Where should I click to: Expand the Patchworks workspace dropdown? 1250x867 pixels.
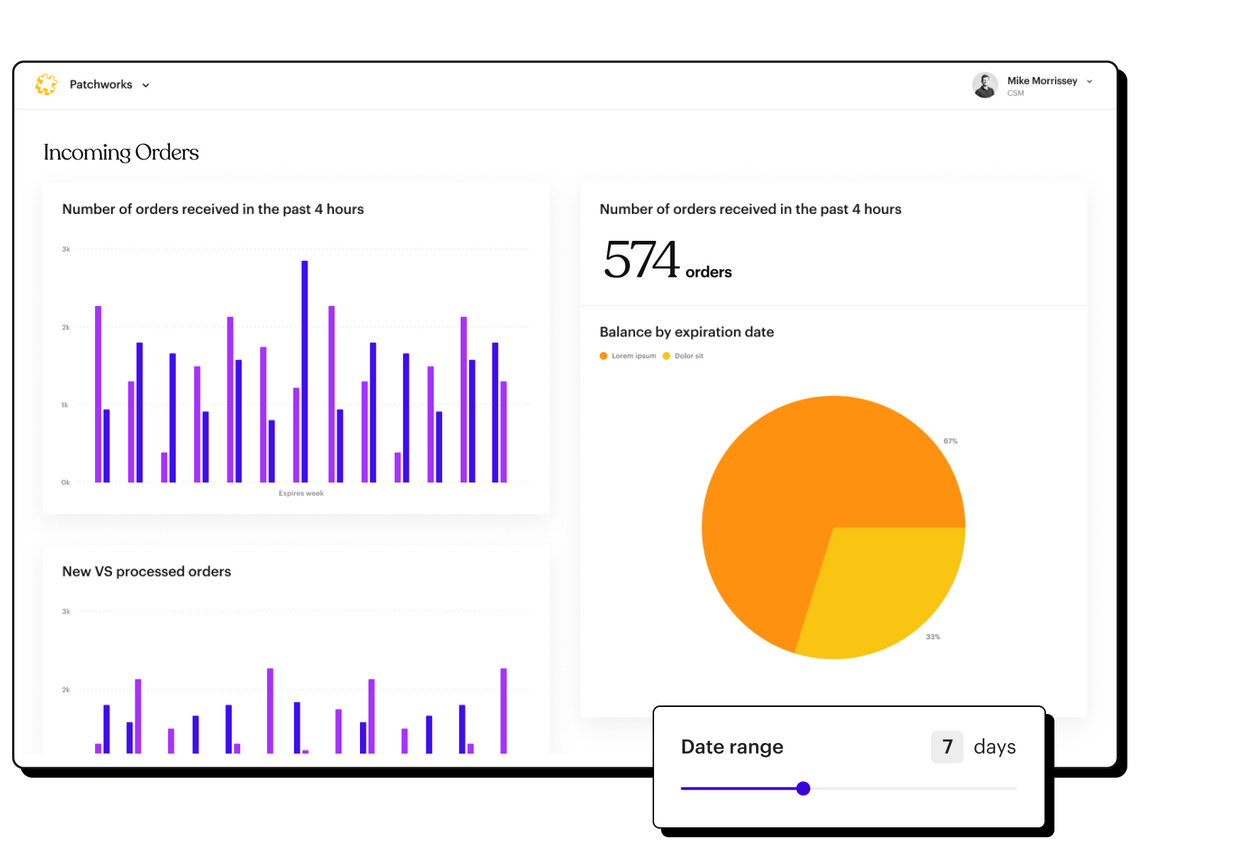click(x=146, y=86)
